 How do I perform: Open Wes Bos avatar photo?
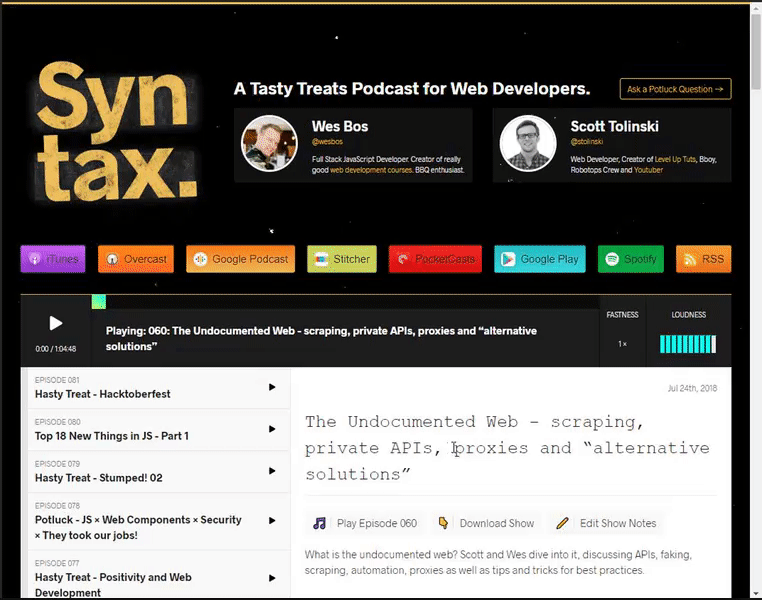tap(269, 143)
